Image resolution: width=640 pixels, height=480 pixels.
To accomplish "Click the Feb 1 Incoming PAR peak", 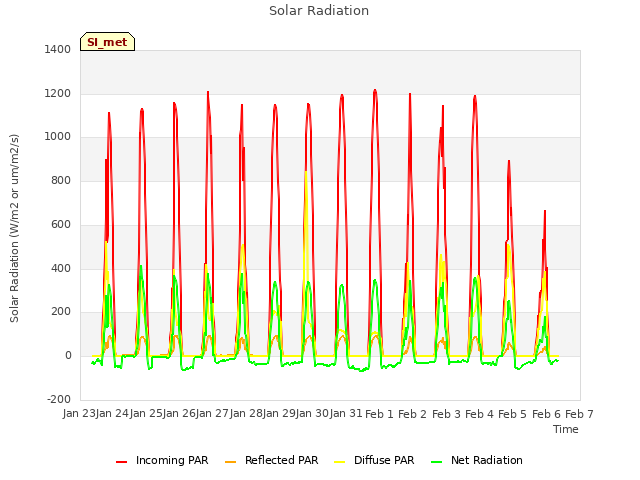I will (x=375, y=90).
